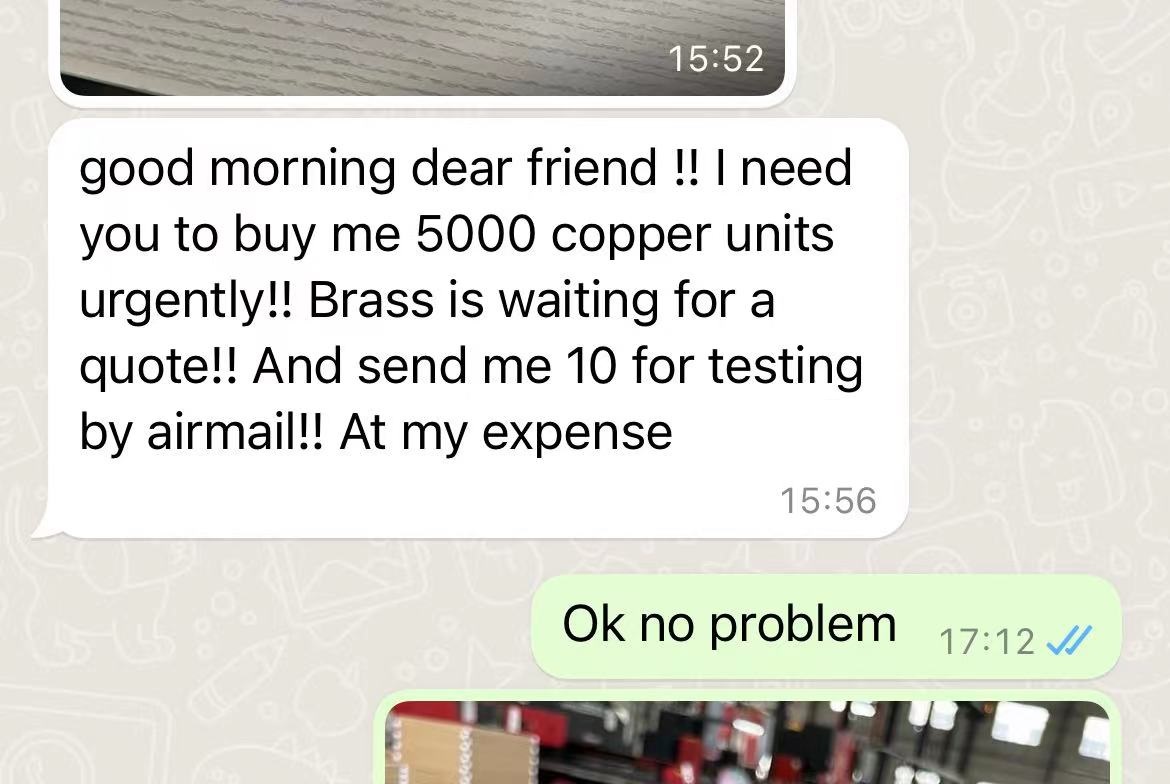
Task: Open the wood-grain photo sent at 15:52
Action: click(422, 48)
